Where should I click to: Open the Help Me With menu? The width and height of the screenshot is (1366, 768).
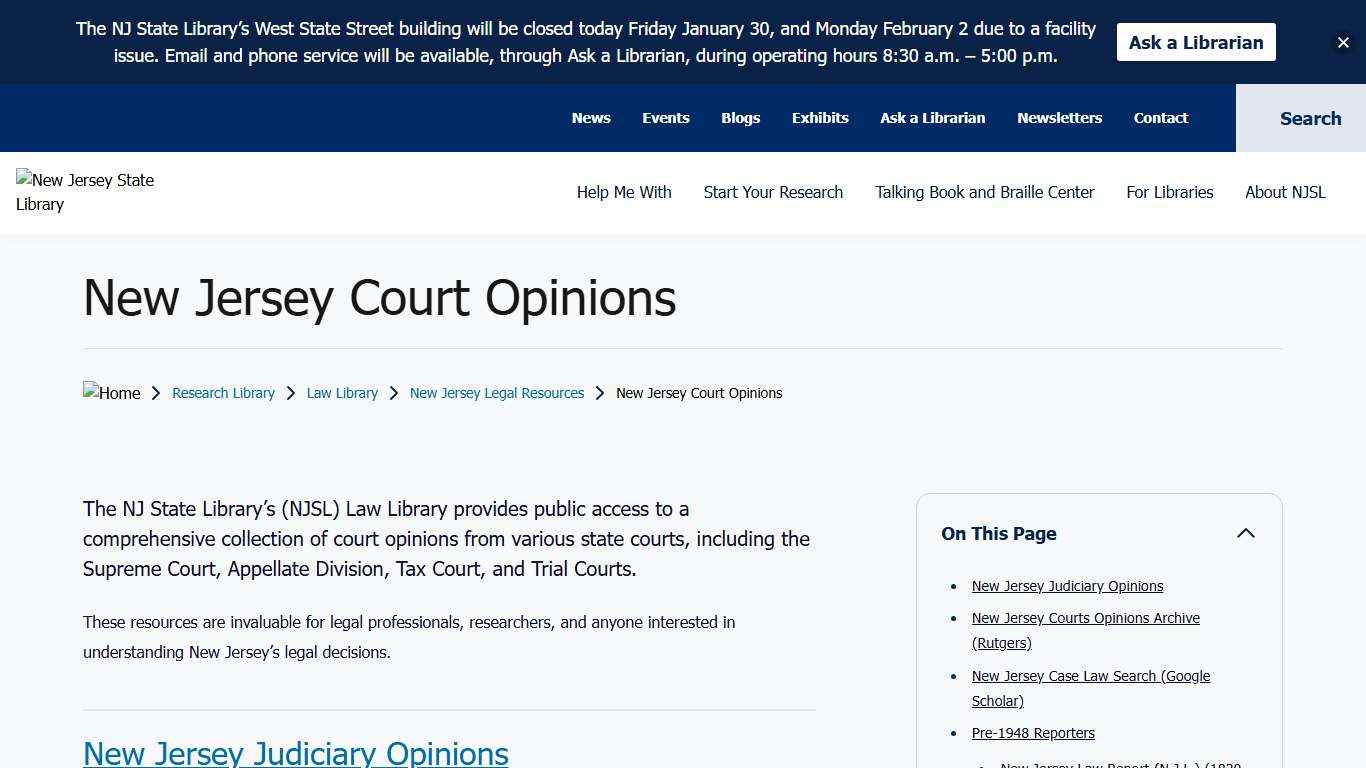click(x=624, y=192)
